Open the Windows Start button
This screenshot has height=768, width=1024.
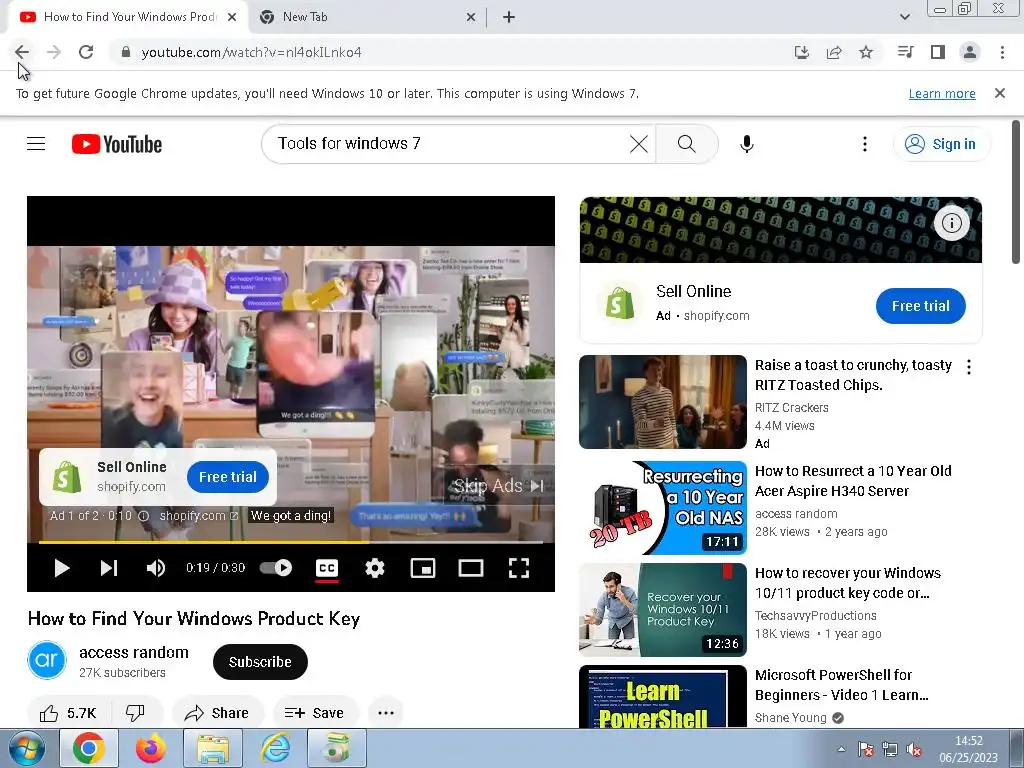pos(26,748)
